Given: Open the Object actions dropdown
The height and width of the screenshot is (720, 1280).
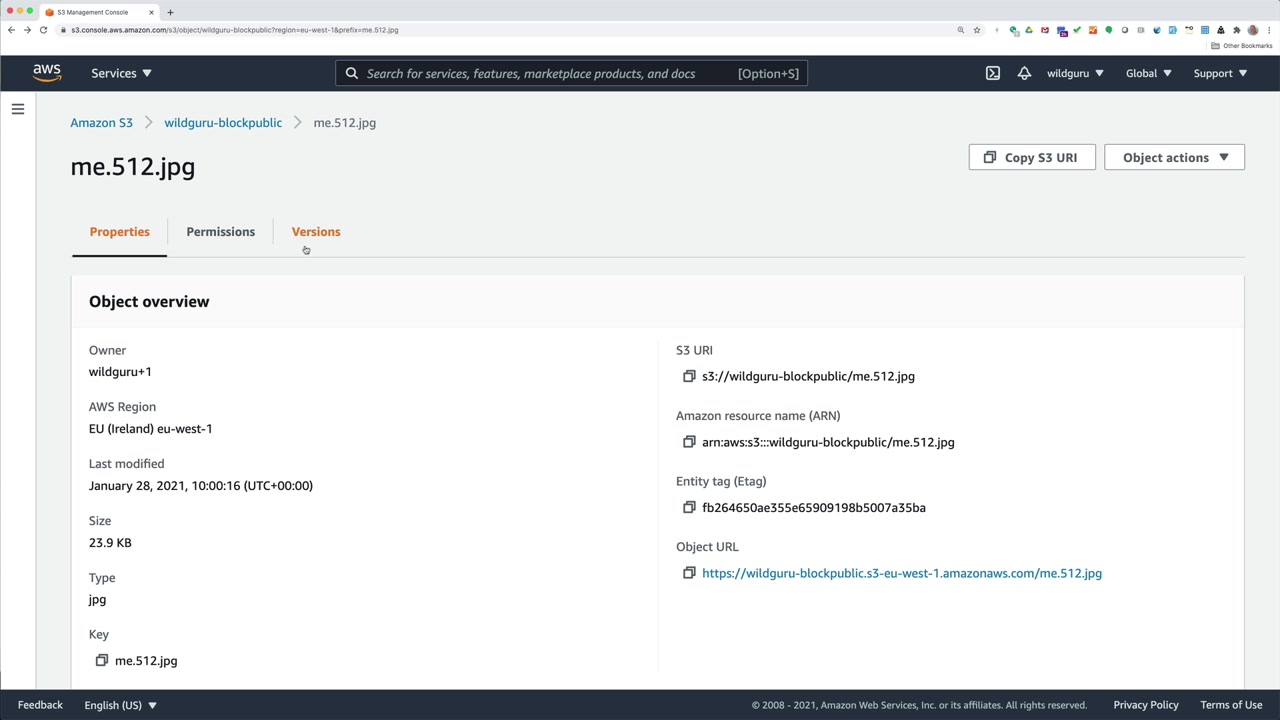Looking at the screenshot, I should coord(1174,158).
